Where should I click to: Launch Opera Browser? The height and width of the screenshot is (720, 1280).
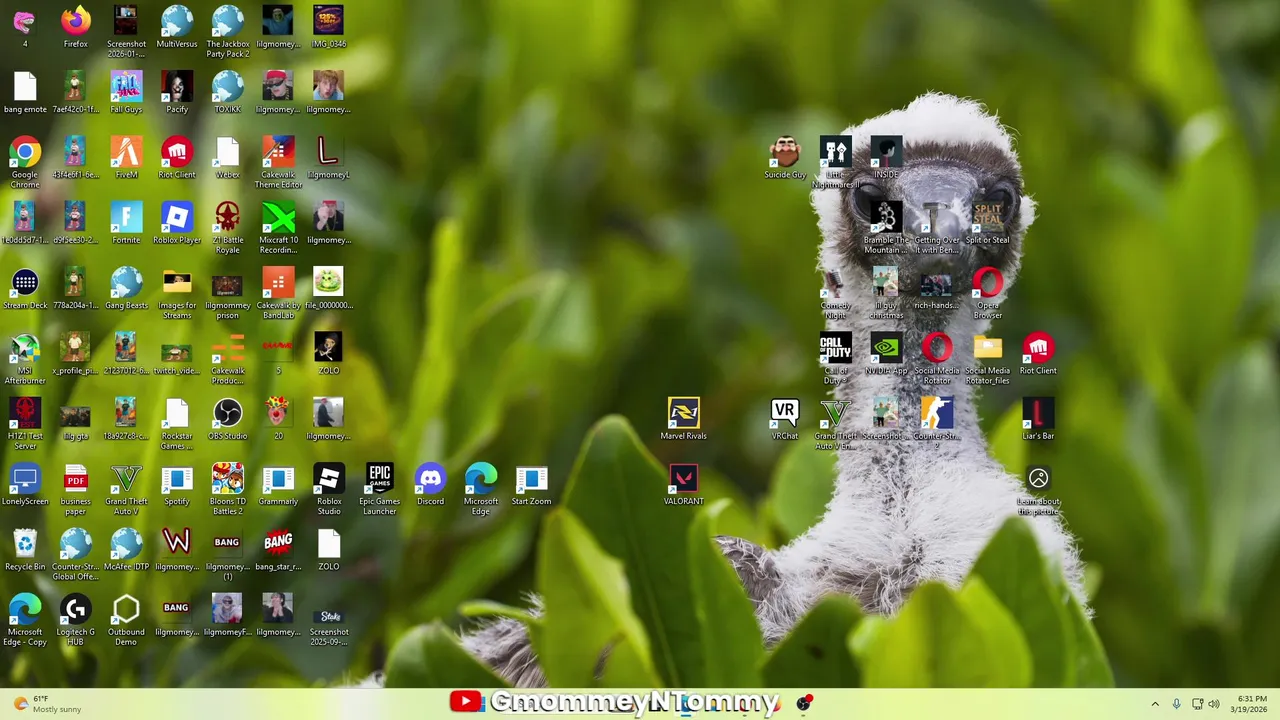(x=987, y=293)
